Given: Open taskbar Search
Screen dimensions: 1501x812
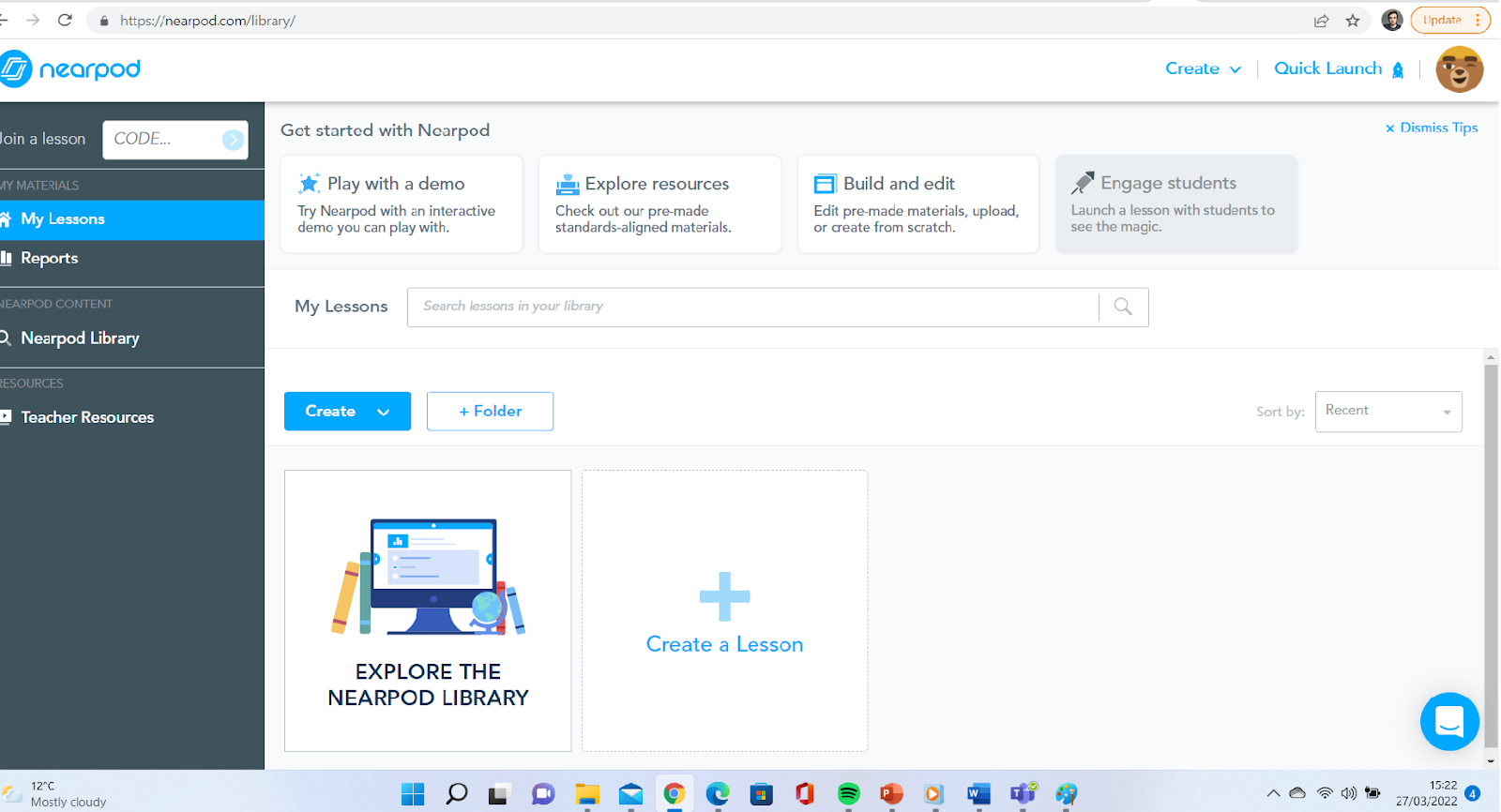Looking at the screenshot, I should click(x=457, y=794).
